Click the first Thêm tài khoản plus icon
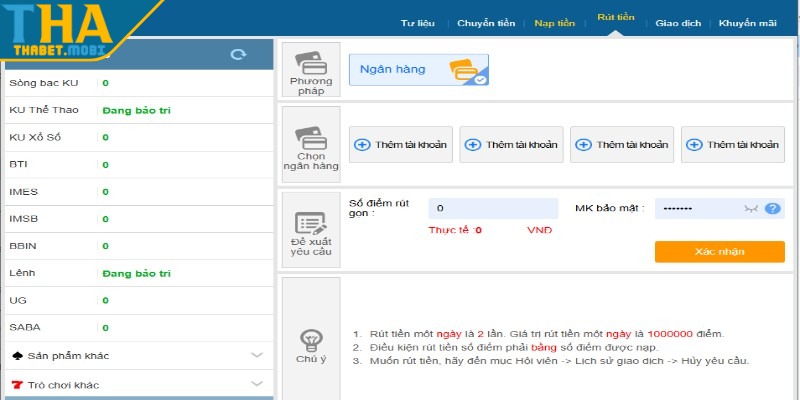Viewport: 800px width, 400px height. tap(362, 145)
